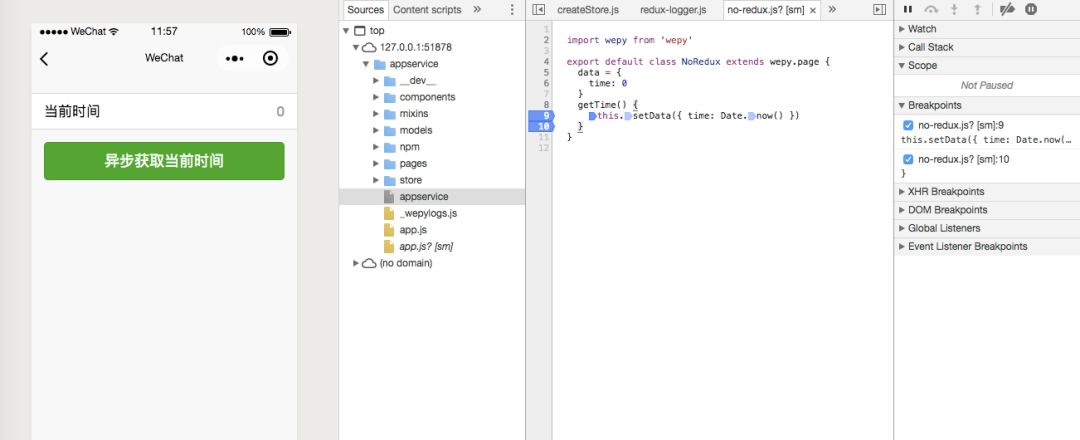This screenshot has height=440, width=1080.
Task: Toggle the debugger sidebar icon
Action: pos(879,10)
